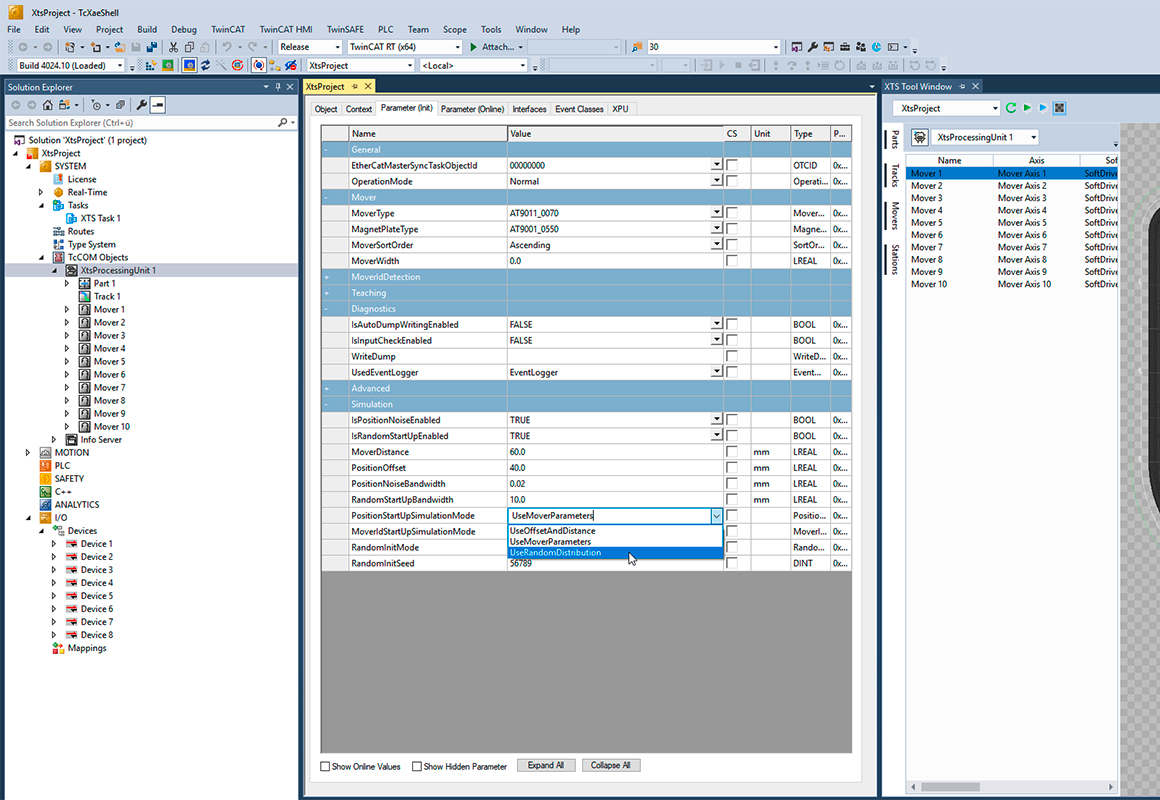Screen dimensions: 1160x800
Task: Click the XtsProcessingUnit icon in XTS Tool Window
Action: pos(919,139)
